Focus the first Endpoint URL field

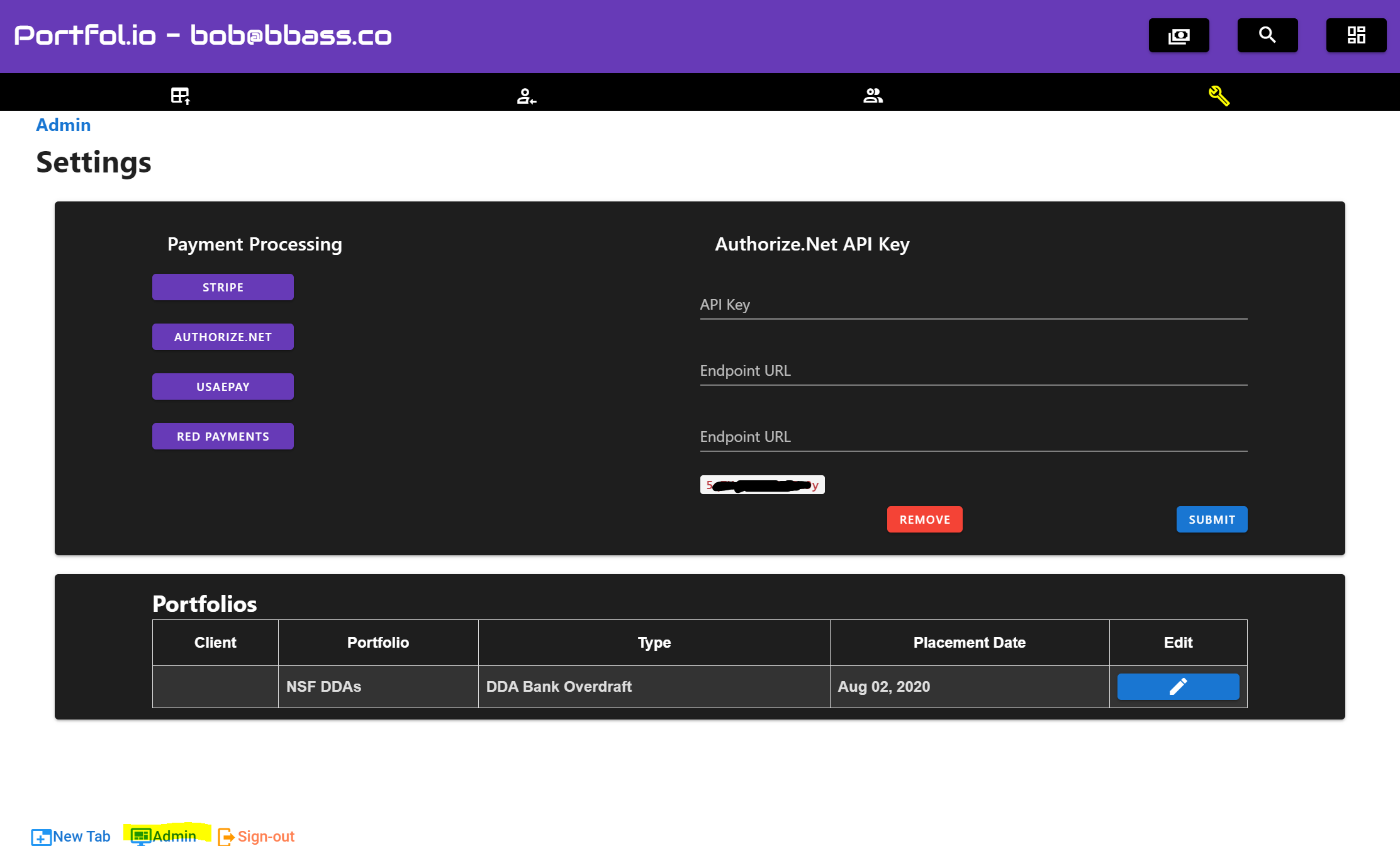click(x=973, y=371)
